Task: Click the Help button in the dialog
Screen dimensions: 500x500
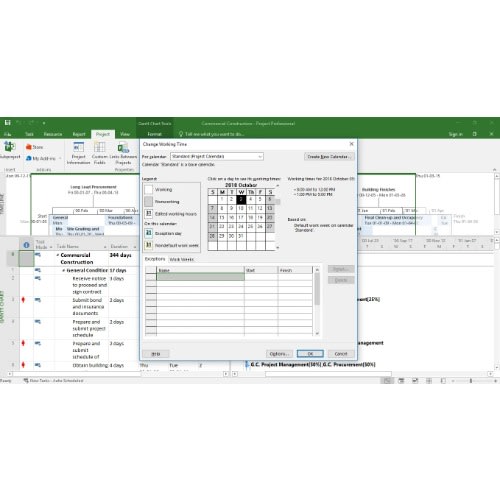Action: (x=156, y=354)
